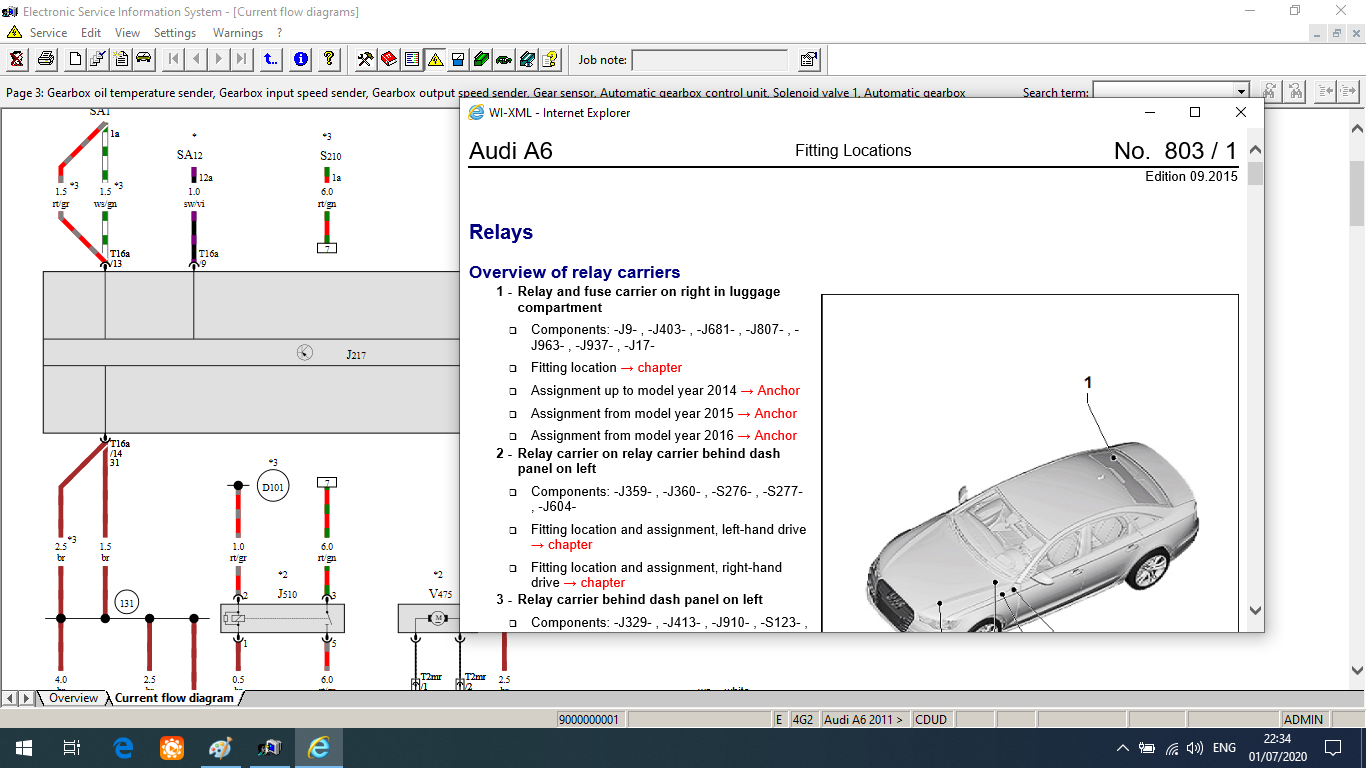The image size is (1366, 768).
Task: Click the 'Audi A6 2011 >' status field
Action: click(x=864, y=719)
